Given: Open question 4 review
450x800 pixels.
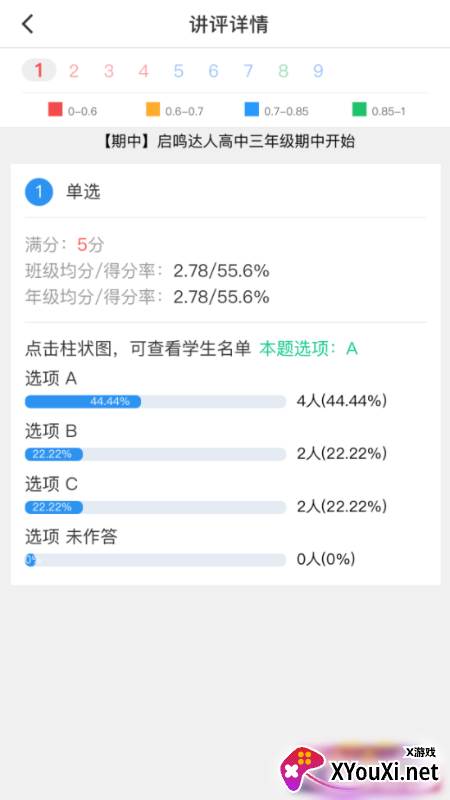Looking at the screenshot, I should pos(143,70).
